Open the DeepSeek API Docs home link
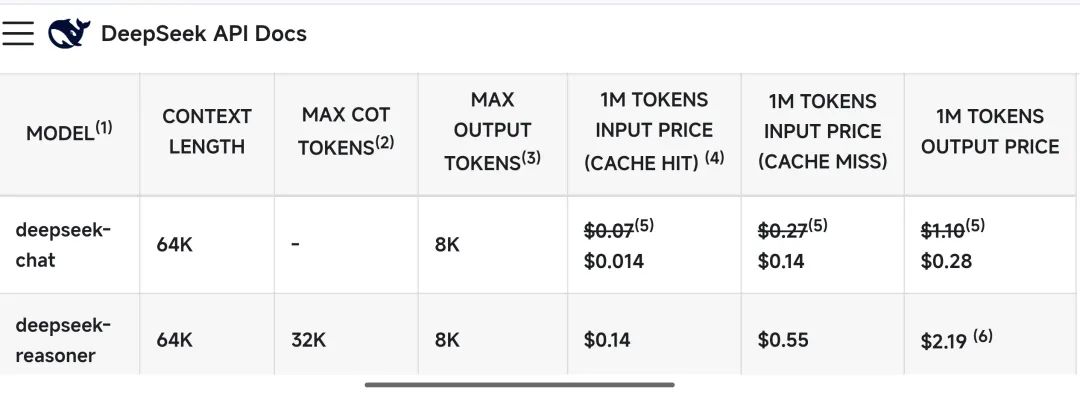Screen dimensions: 1080x395 tap(204, 33)
